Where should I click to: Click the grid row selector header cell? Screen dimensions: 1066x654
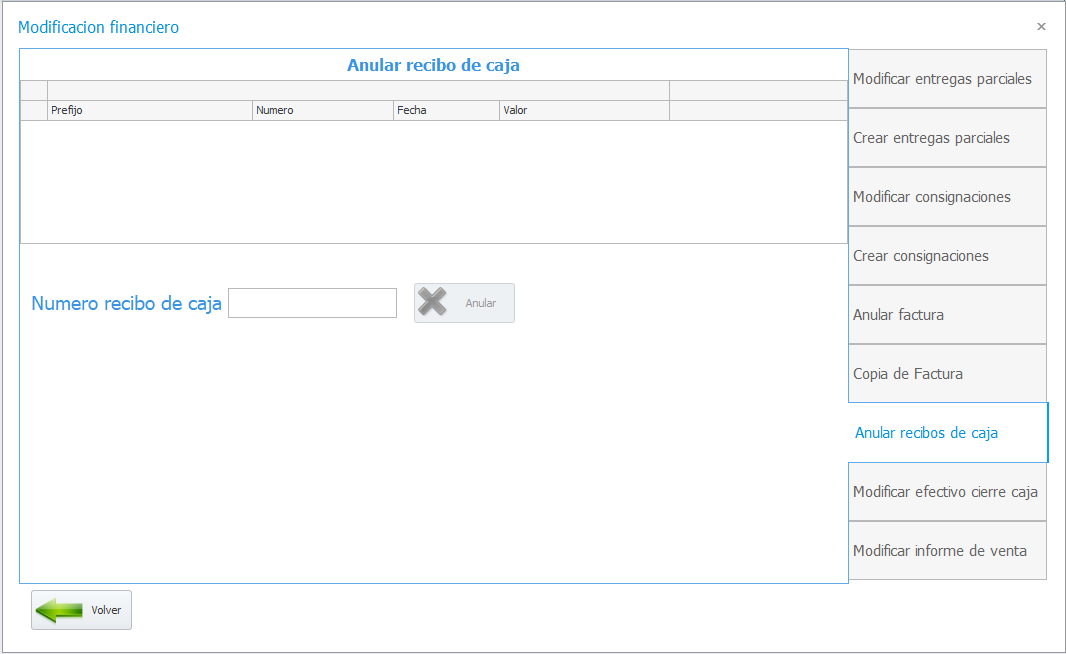pyautogui.click(x=34, y=110)
